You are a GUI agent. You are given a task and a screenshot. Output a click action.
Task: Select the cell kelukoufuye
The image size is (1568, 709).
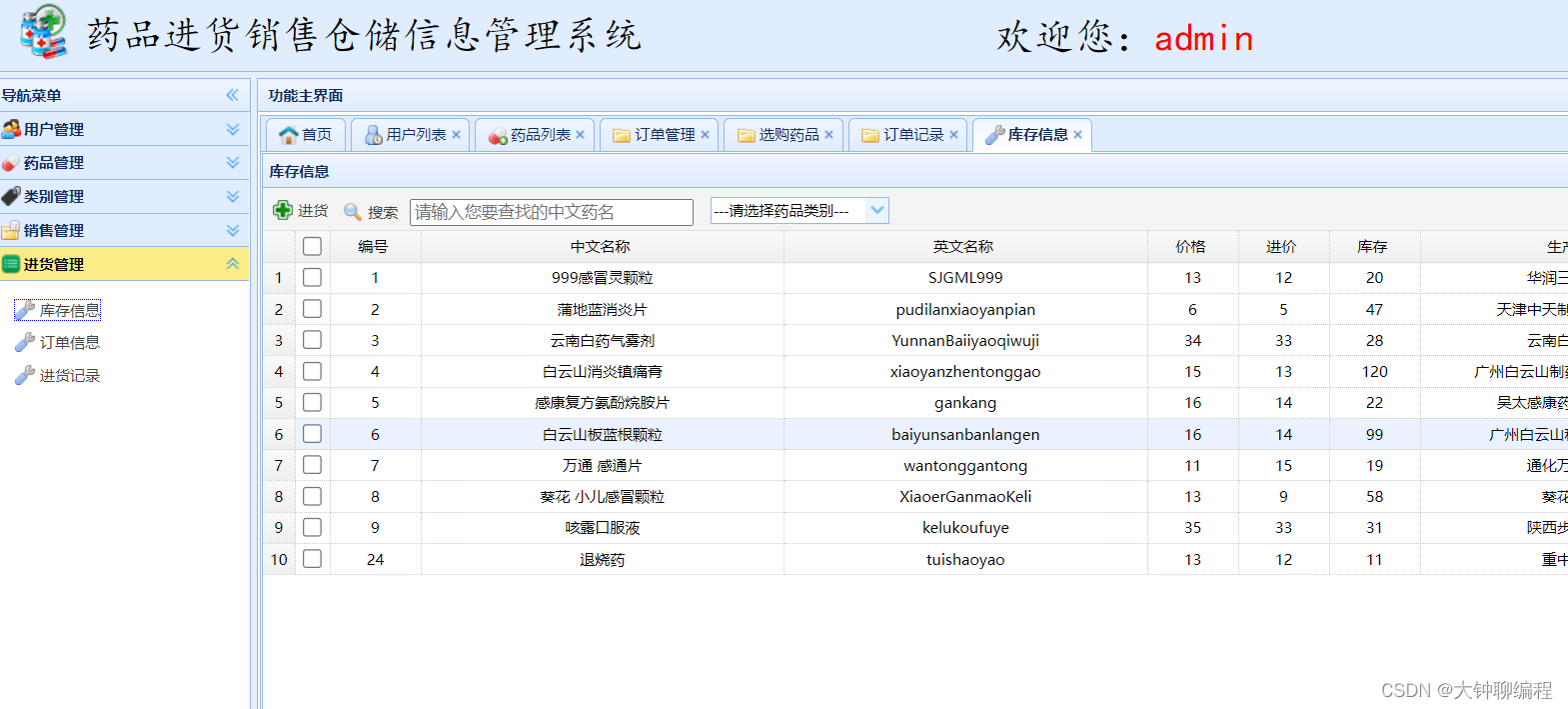tap(965, 528)
